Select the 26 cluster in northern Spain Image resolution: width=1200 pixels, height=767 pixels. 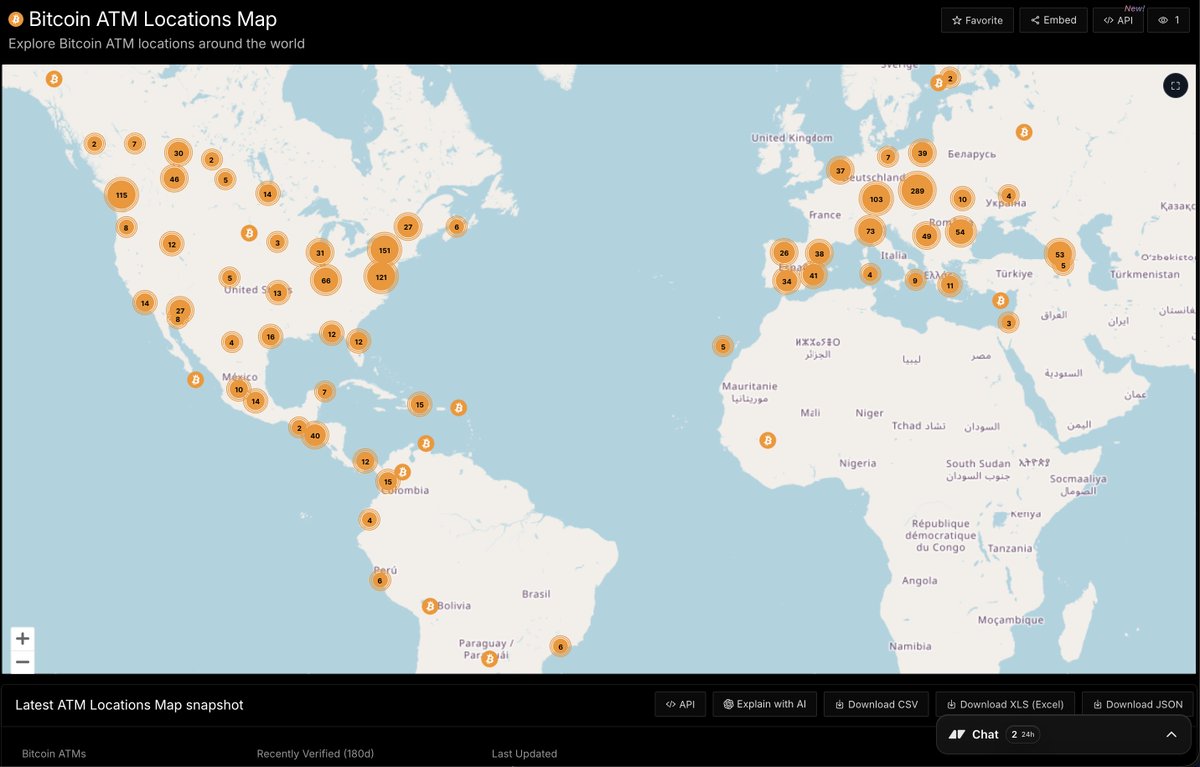coord(784,253)
